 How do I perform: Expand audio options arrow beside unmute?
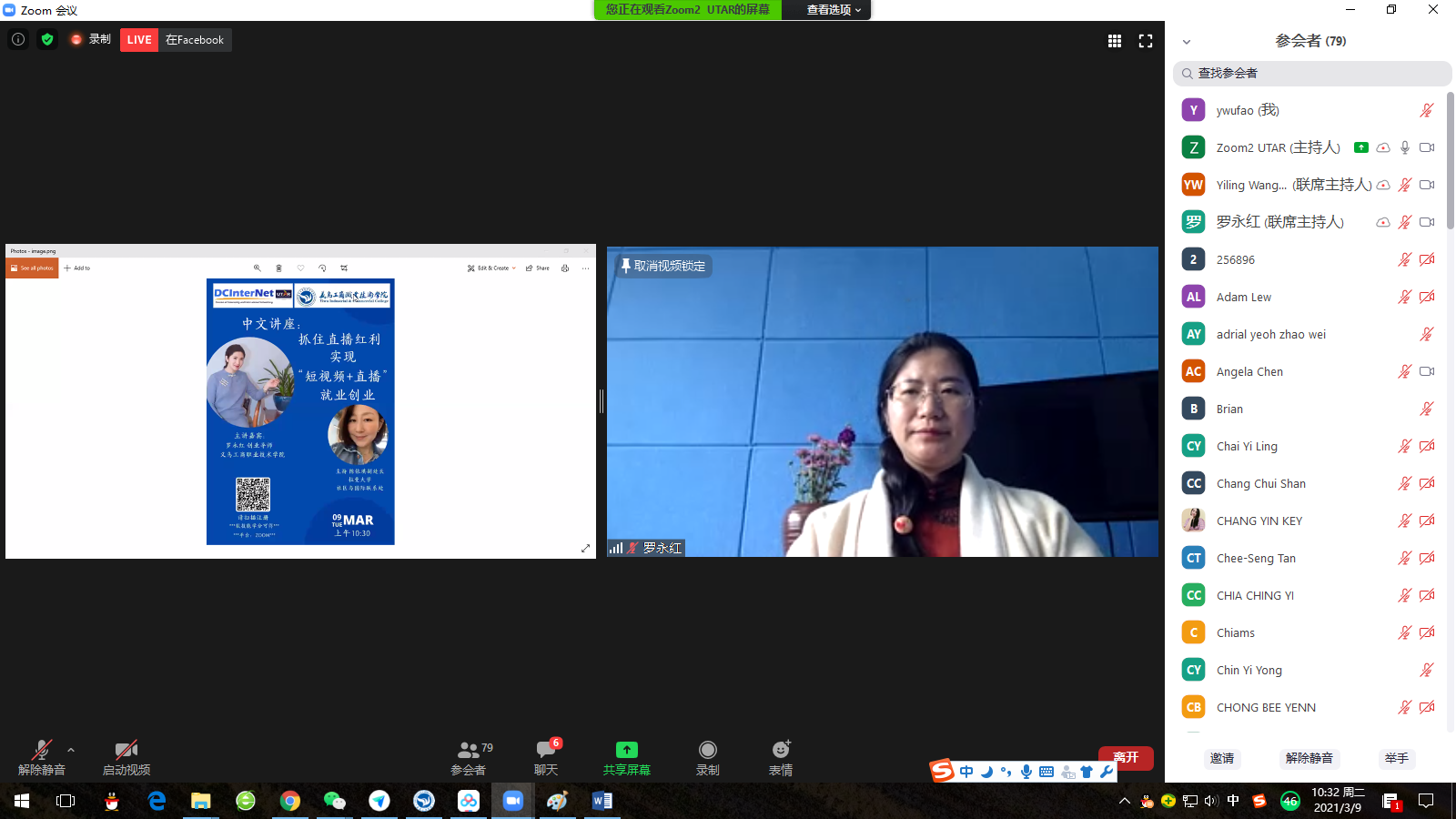point(71,750)
